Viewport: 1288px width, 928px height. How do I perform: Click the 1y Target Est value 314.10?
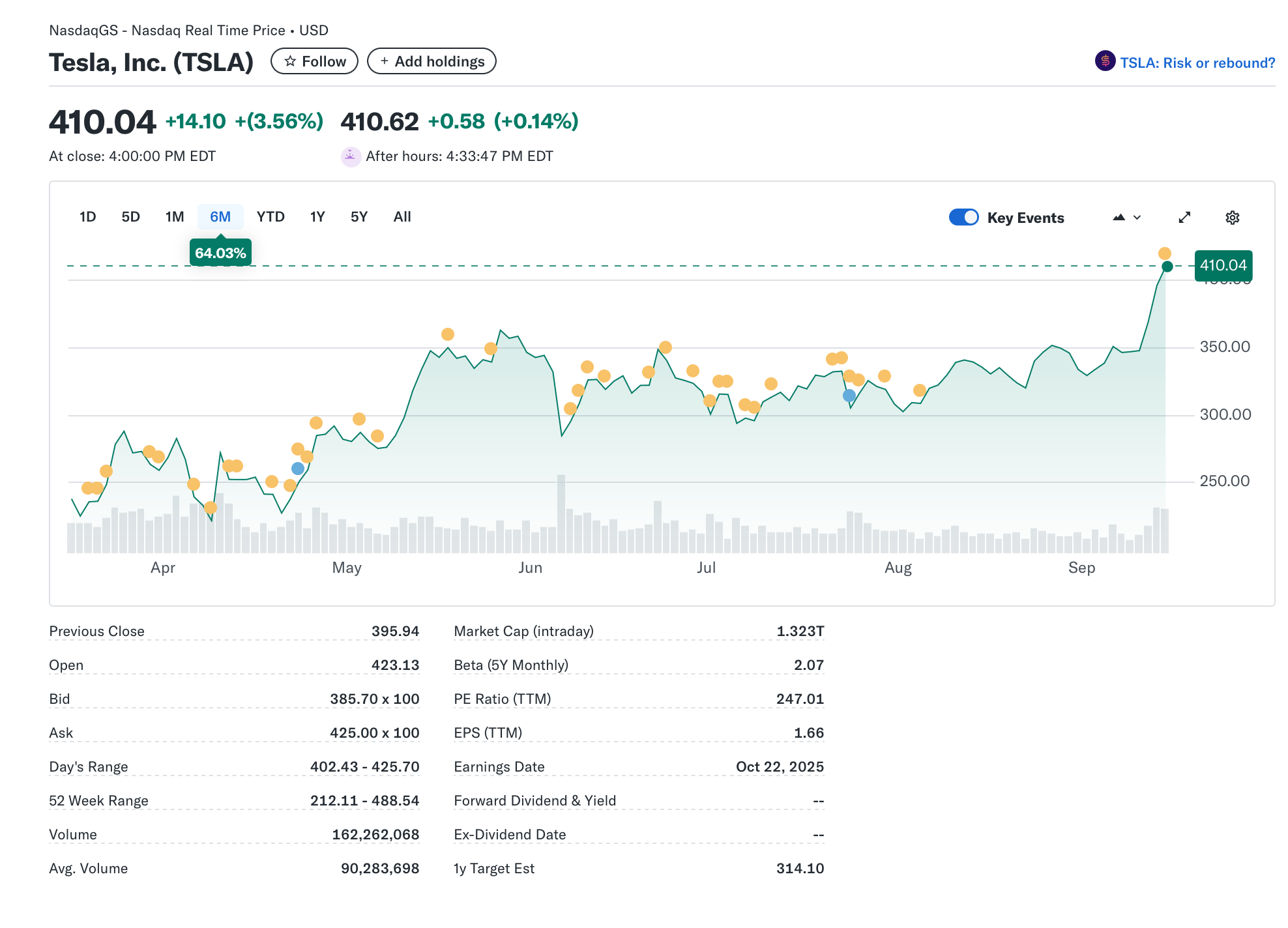(800, 869)
